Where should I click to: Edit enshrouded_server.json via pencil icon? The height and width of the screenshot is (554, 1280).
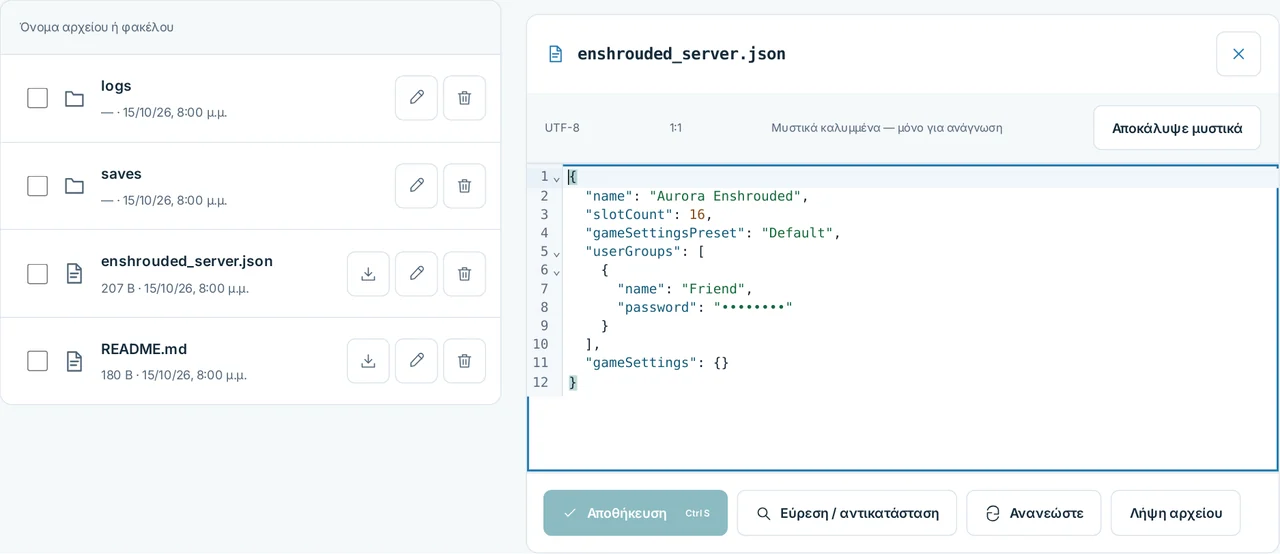[x=416, y=274]
